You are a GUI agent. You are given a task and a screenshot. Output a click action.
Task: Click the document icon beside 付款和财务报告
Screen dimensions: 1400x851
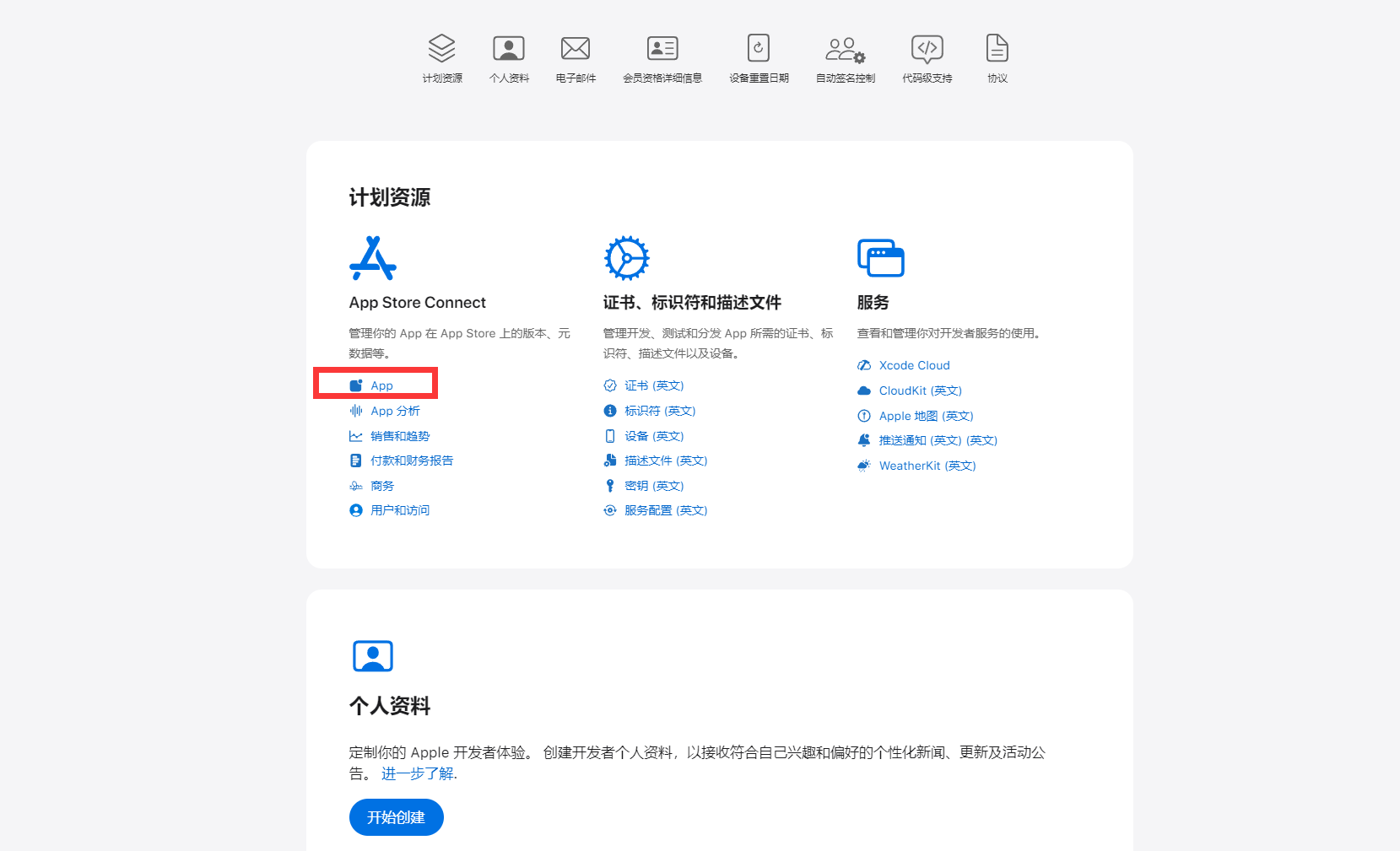[356, 461]
